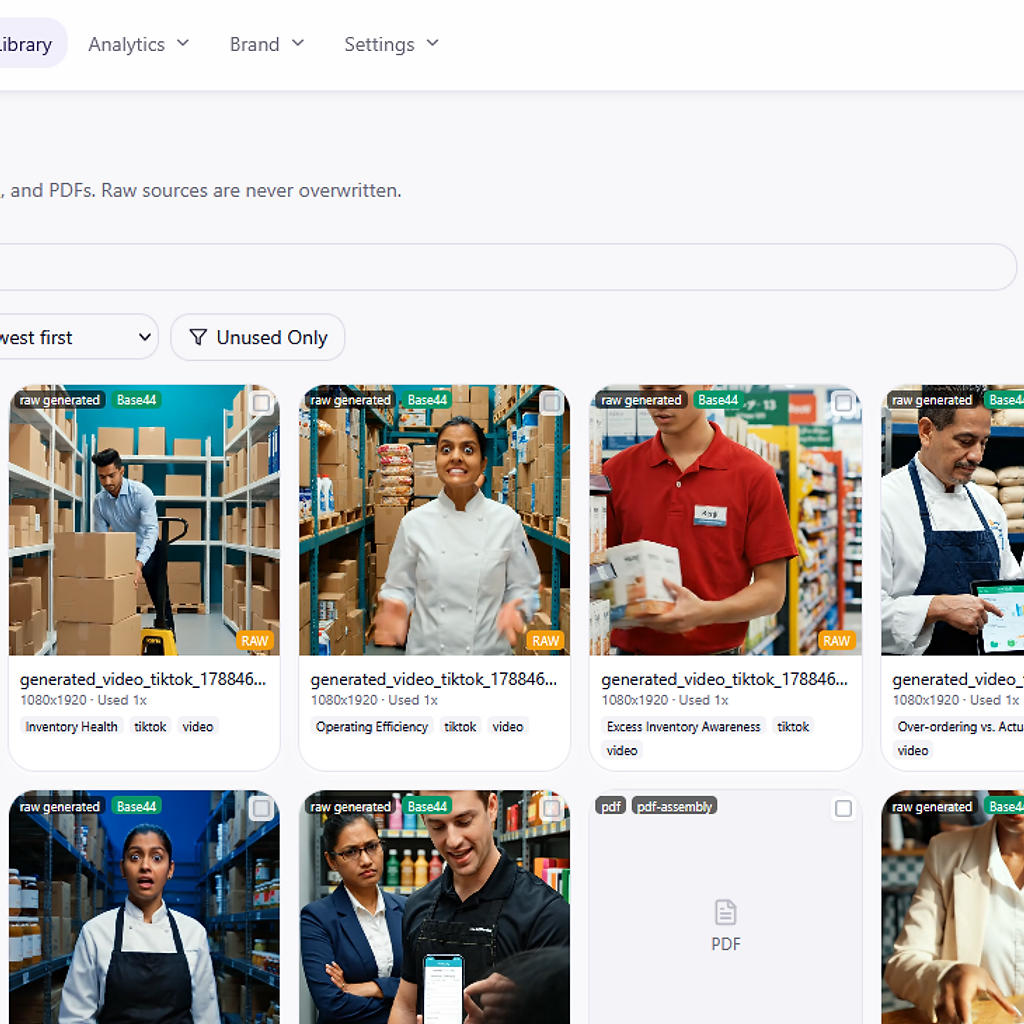This screenshot has width=1024, height=1024.
Task: Click '1080x1920 · Used 1x' on Excess Inventory card
Action: (x=665, y=700)
